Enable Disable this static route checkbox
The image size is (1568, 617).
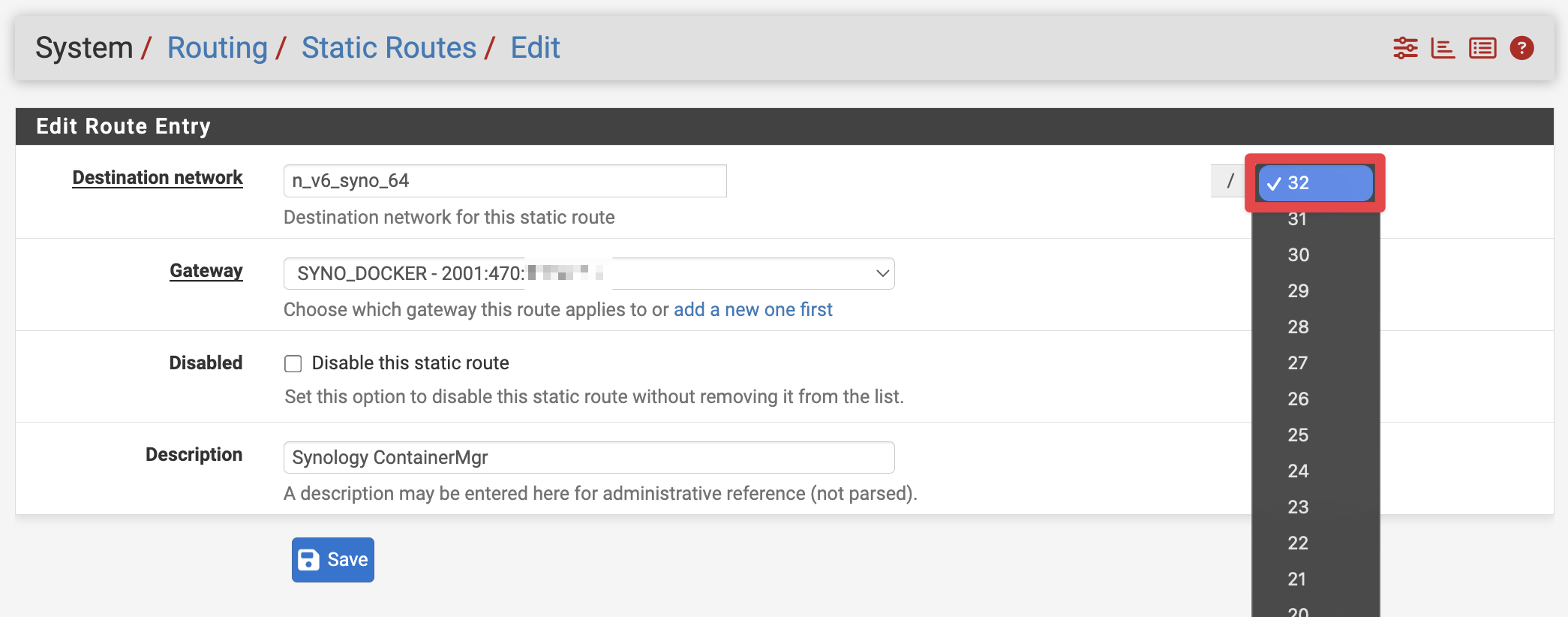pyautogui.click(x=293, y=364)
